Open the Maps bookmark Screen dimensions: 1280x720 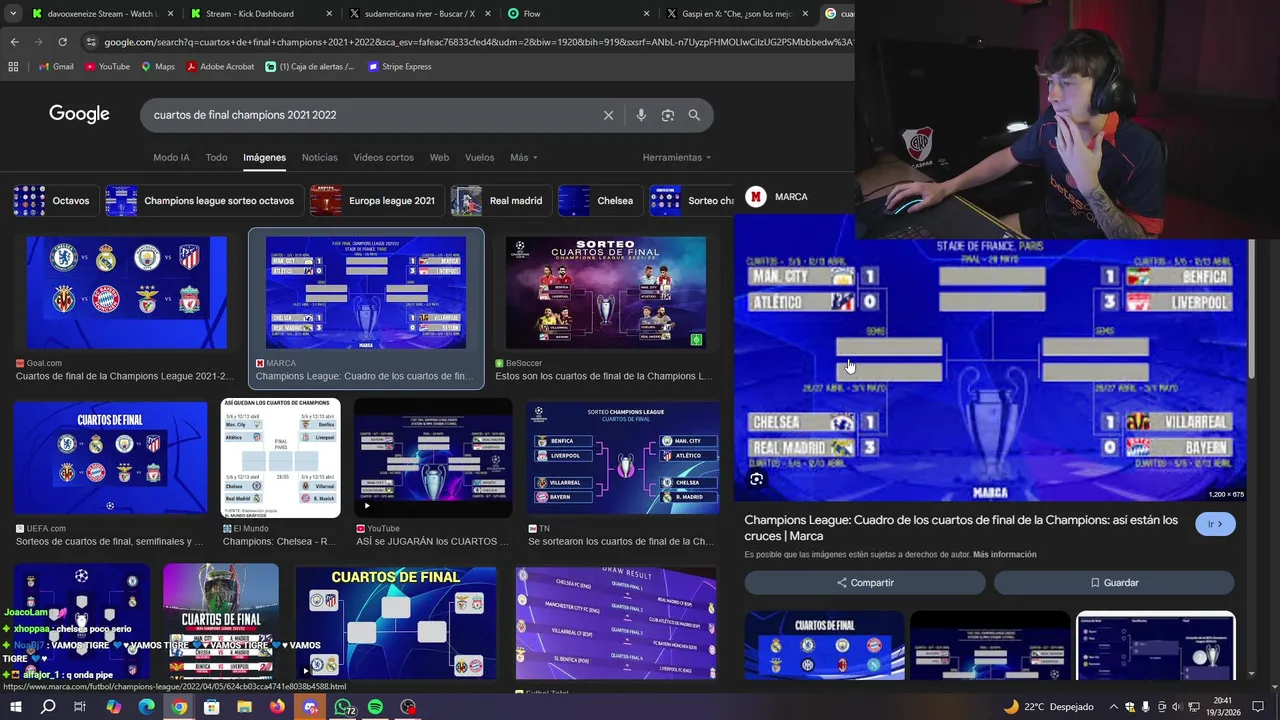click(158, 67)
